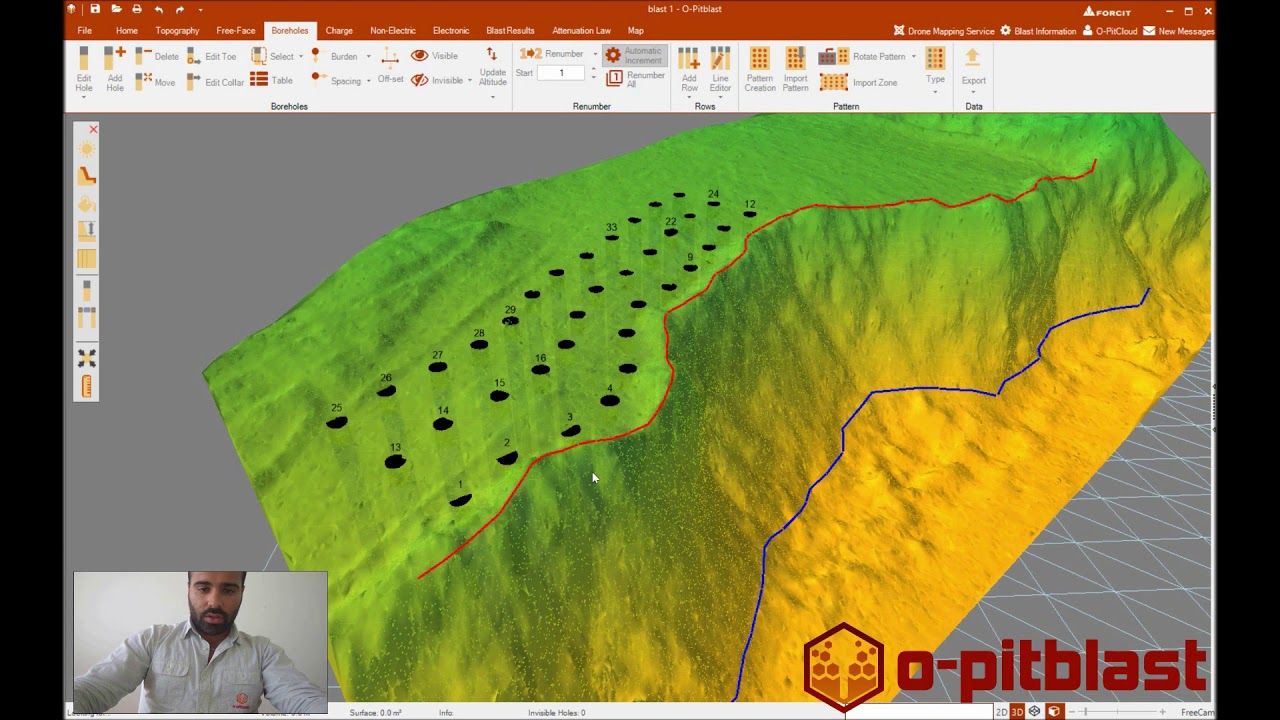This screenshot has height=720, width=1280.
Task: Toggle the terrain height arrow icon
Action: click(x=87, y=231)
